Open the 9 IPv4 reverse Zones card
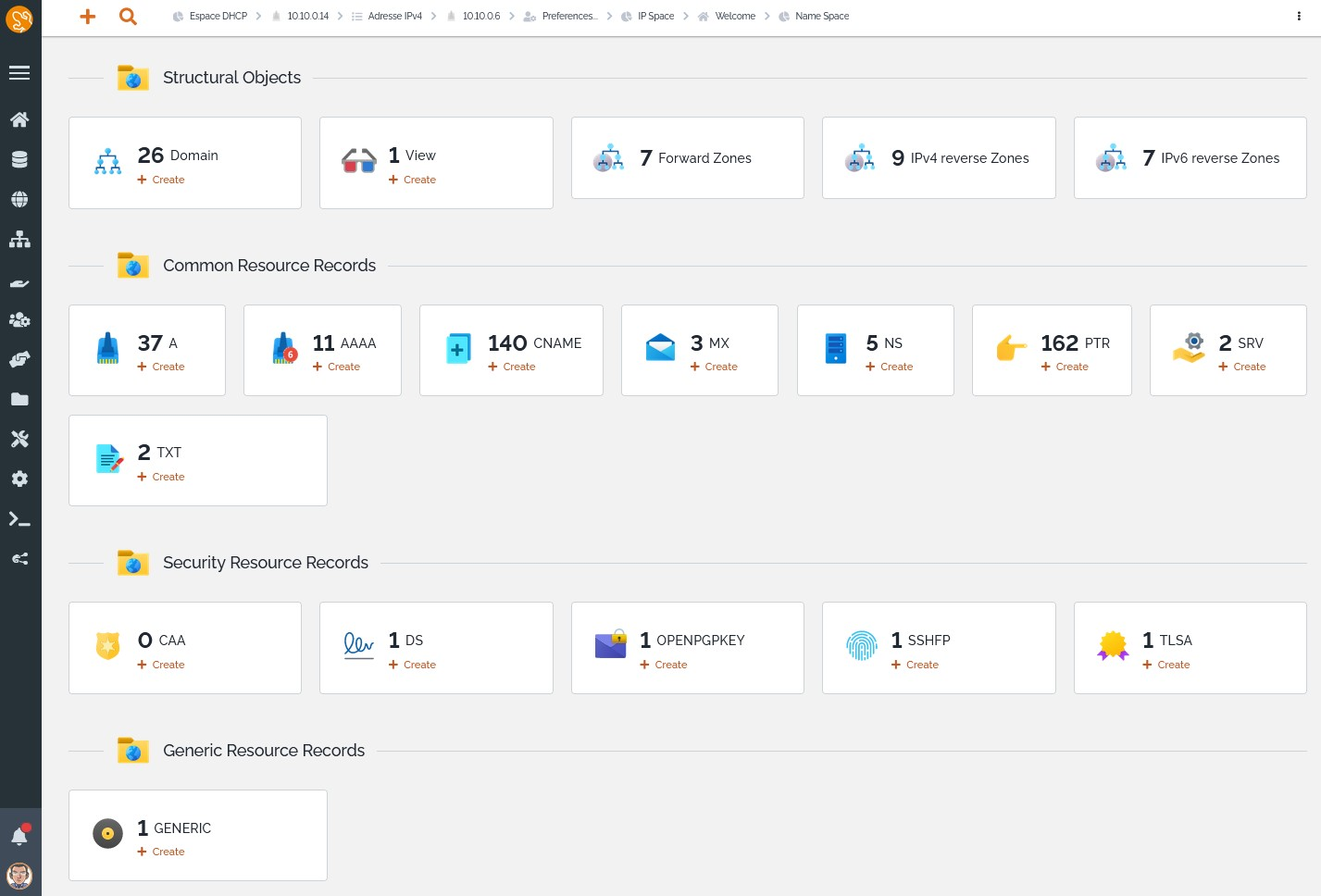Image resolution: width=1321 pixels, height=896 pixels. [939, 158]
